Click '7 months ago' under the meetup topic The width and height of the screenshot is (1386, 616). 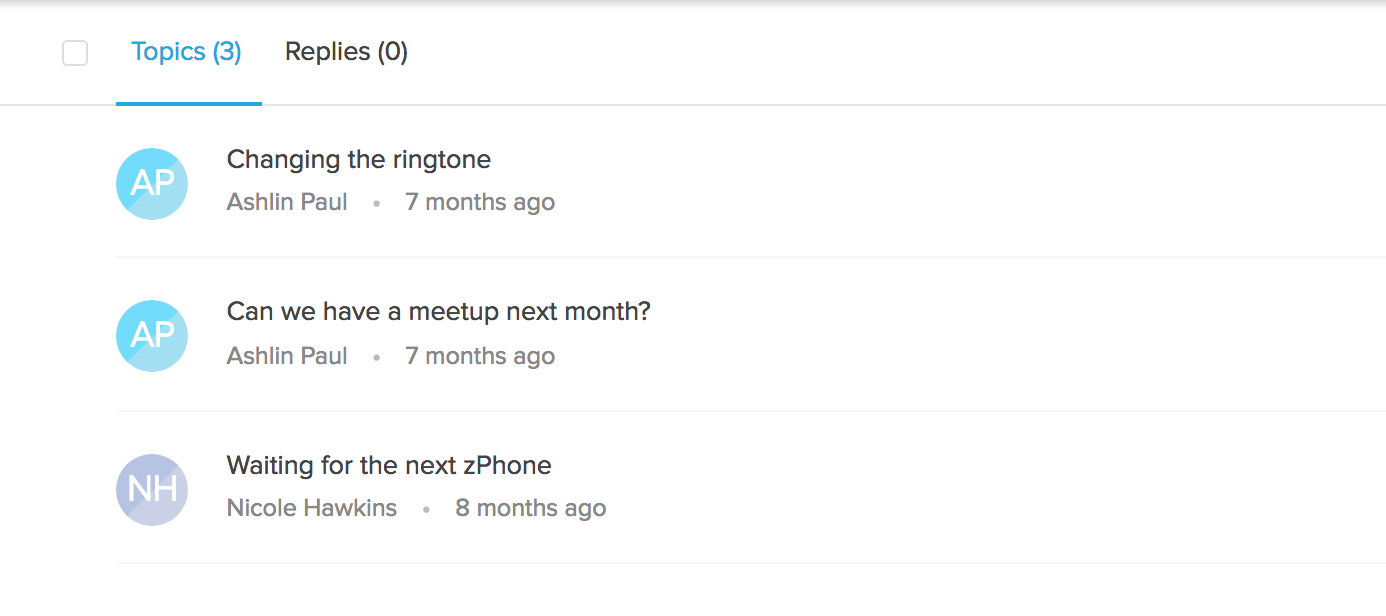[x=480, y=356]
